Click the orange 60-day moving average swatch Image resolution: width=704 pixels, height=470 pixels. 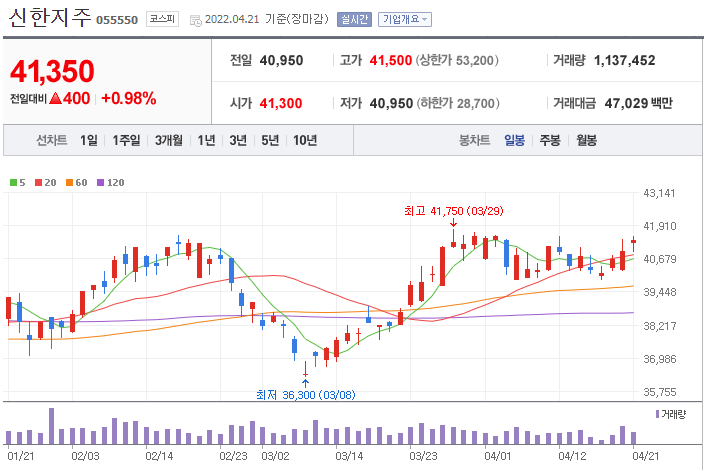[x=69, y=182]
